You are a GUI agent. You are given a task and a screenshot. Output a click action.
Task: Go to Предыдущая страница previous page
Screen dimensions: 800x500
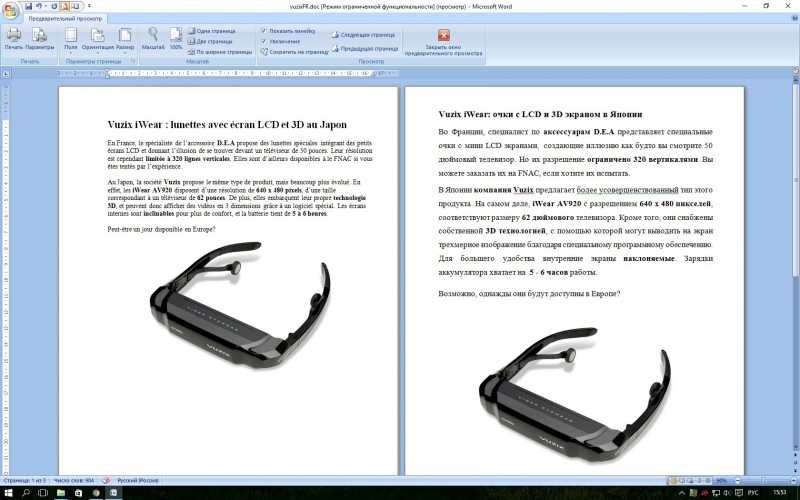(x=365, y=49)
